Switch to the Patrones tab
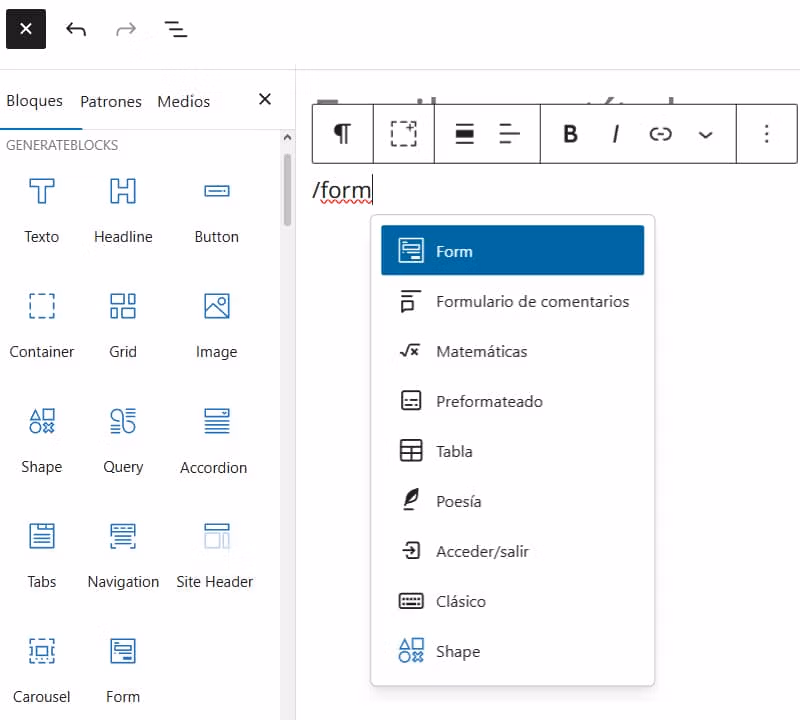The height and width of the screenshot is (720, 800). coord(111,102)
